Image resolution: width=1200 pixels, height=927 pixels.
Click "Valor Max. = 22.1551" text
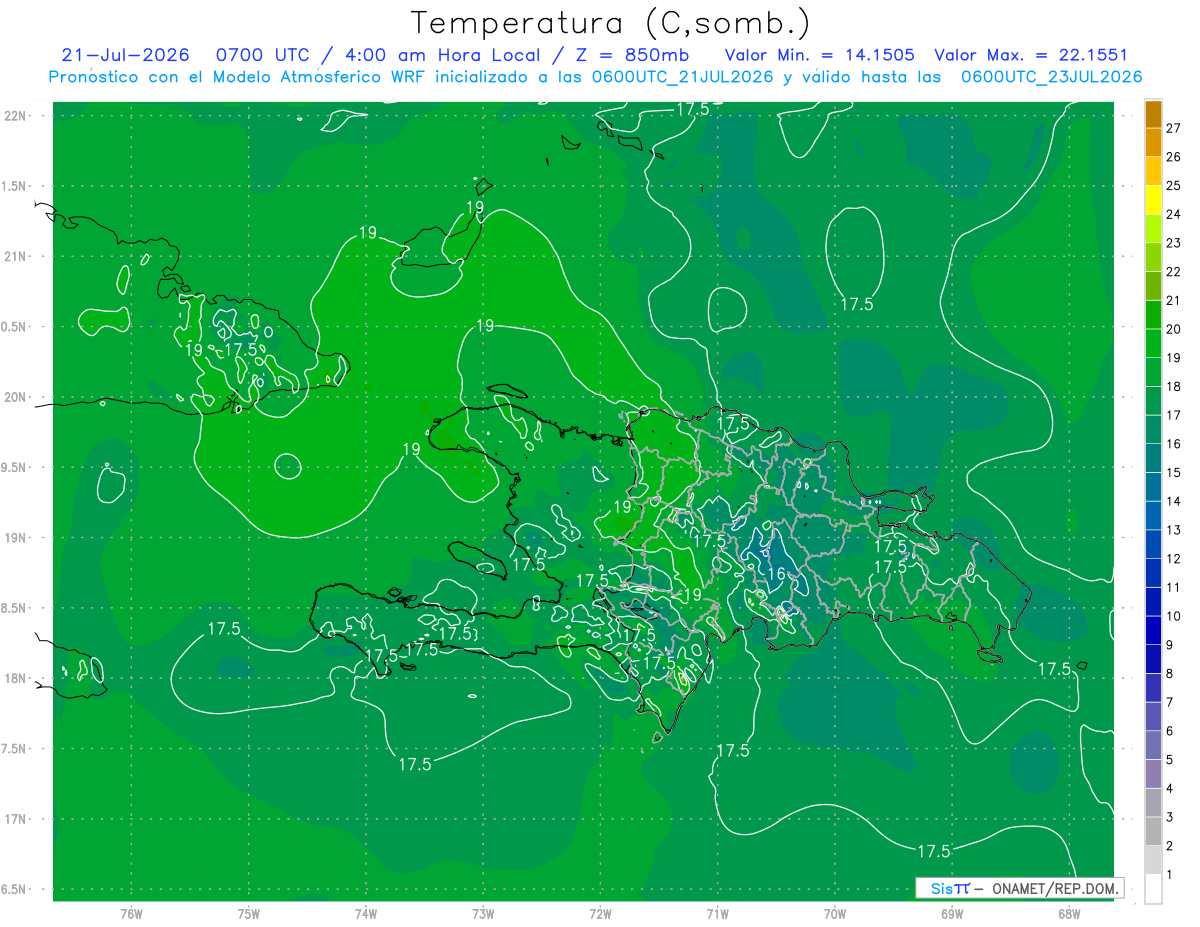pos(1030,55)
